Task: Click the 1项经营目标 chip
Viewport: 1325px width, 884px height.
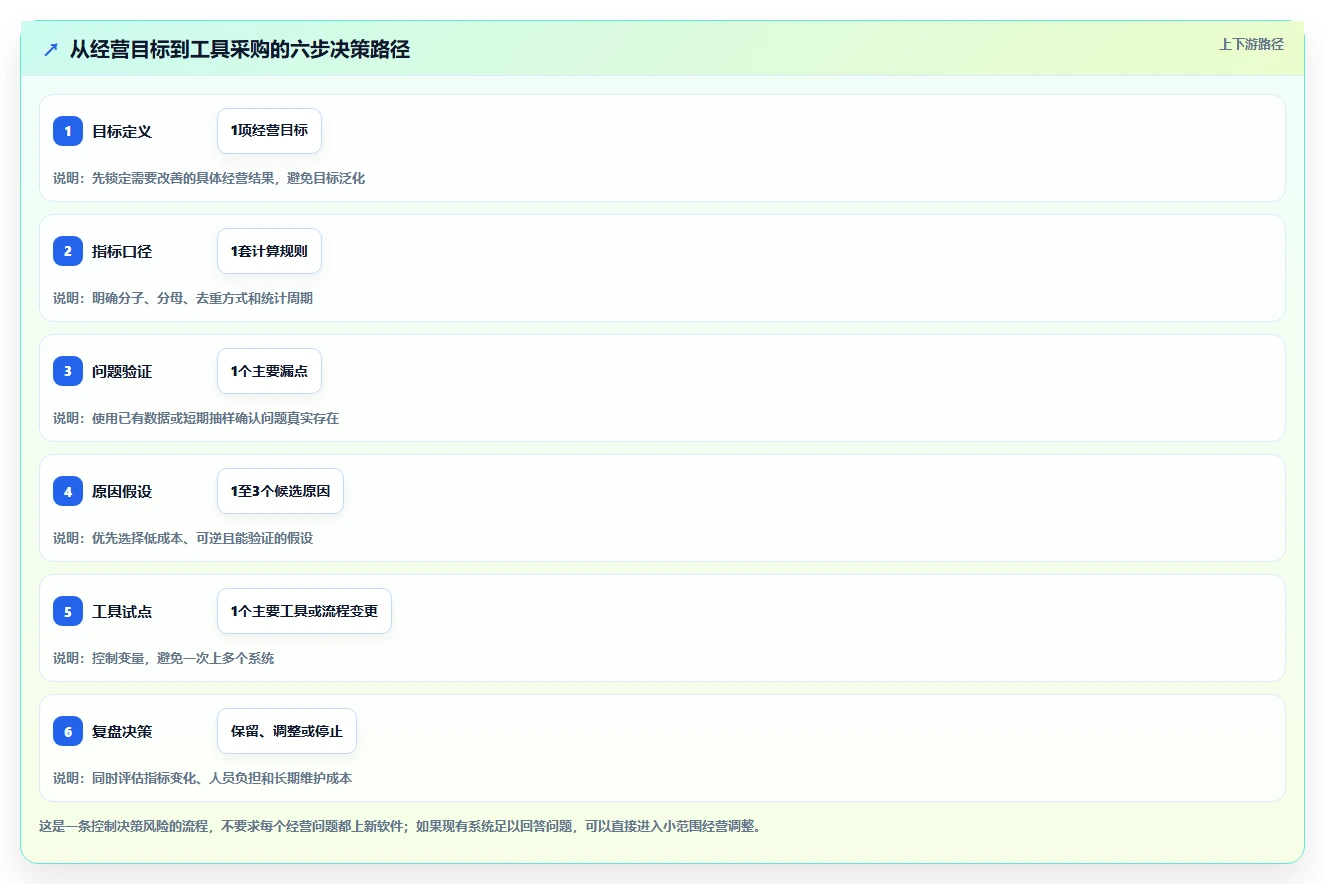Action: 269,131
